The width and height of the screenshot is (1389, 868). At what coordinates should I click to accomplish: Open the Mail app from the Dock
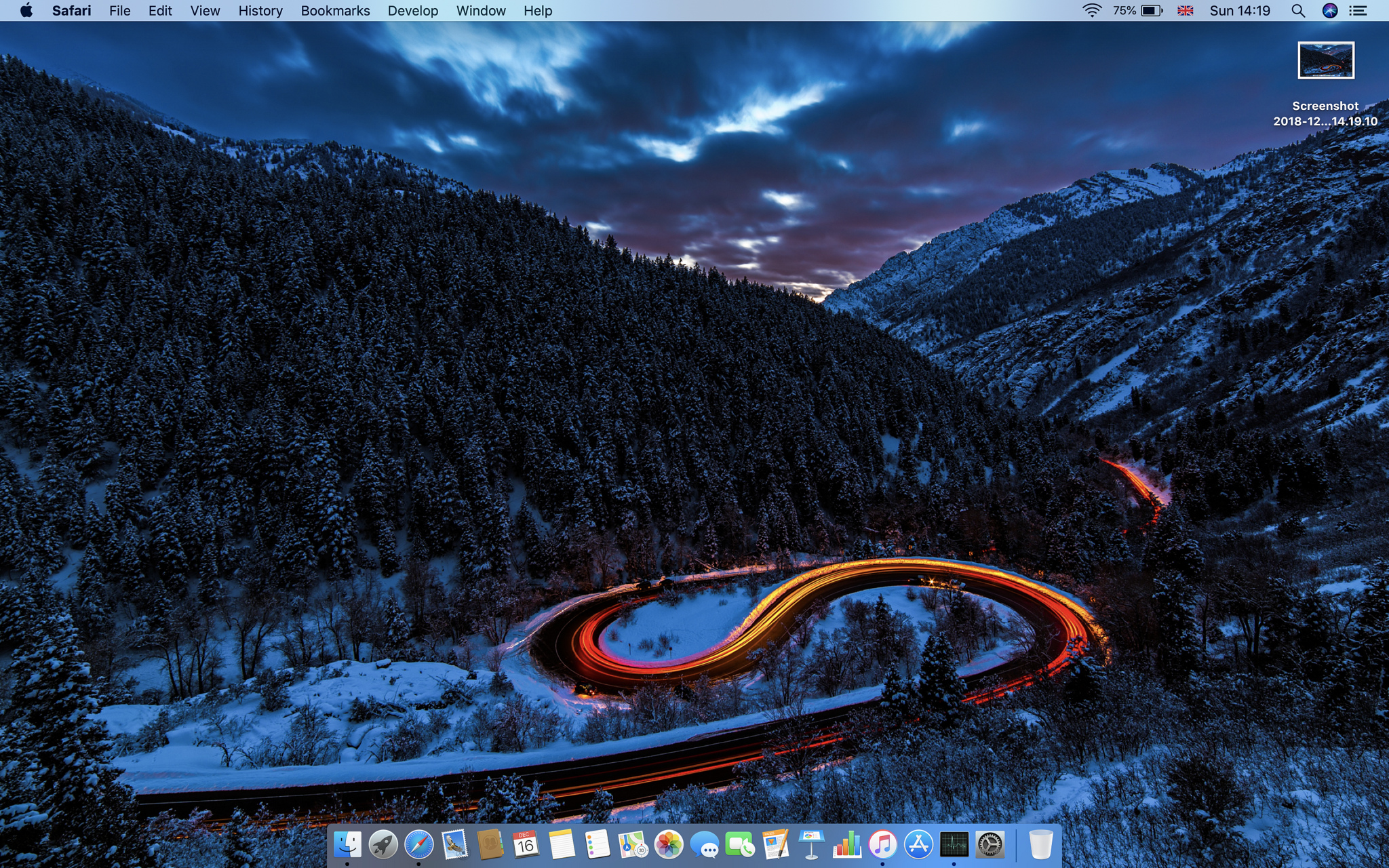(x=454, y=844)
